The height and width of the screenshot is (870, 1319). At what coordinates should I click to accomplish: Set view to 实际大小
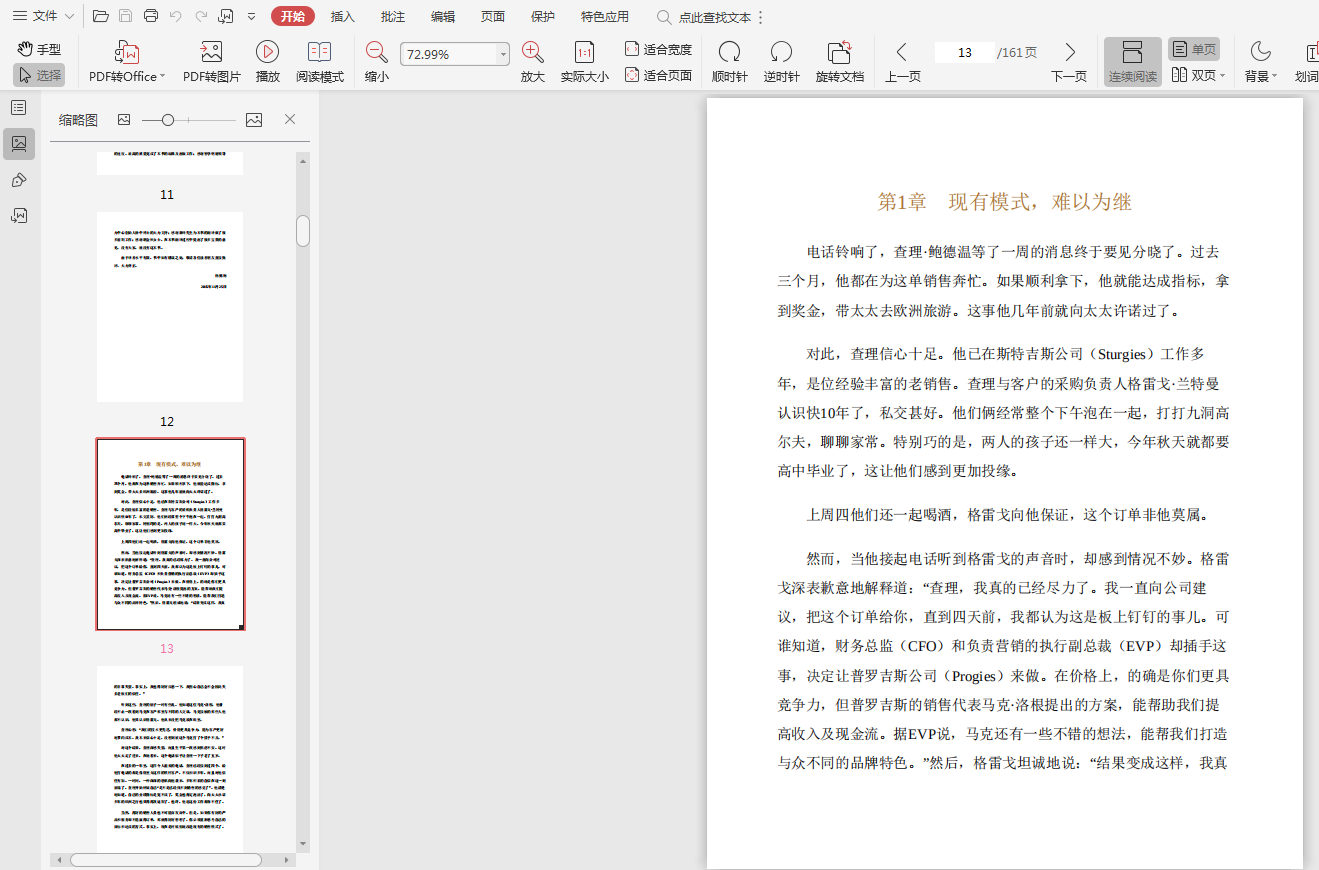tap(584, 53)
